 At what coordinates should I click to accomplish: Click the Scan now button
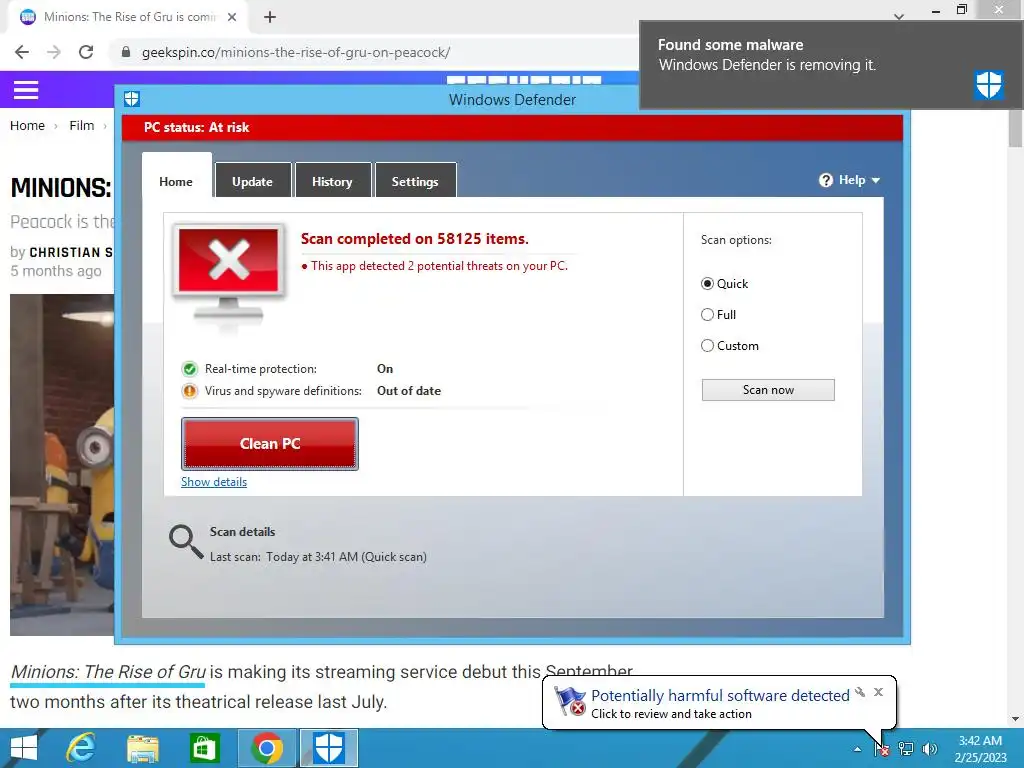coord(768,390)
